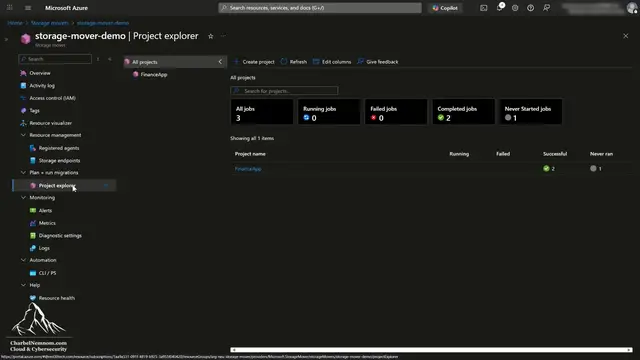This screenshot has height=360, width=640.
Task: Expand the portal left flyout chevron
Action: click(6, 39)
